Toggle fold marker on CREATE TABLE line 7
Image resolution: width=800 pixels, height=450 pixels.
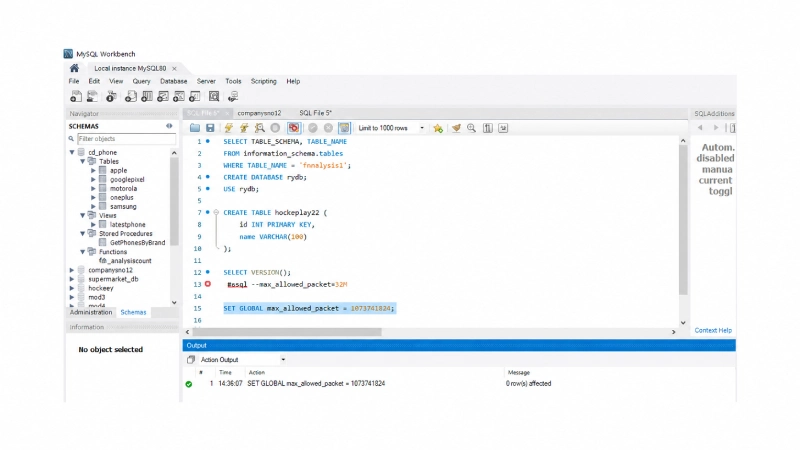(x=216, y=212)
